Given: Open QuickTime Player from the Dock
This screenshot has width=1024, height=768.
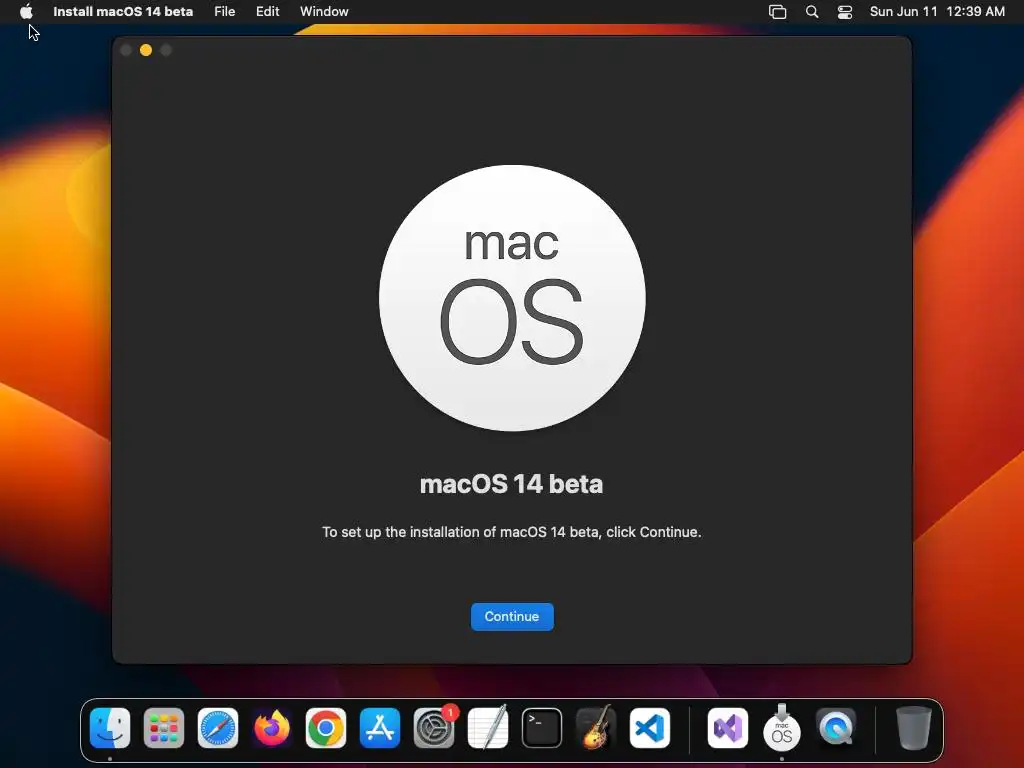Looking at the screenshot, I should (x=836, y=728).
